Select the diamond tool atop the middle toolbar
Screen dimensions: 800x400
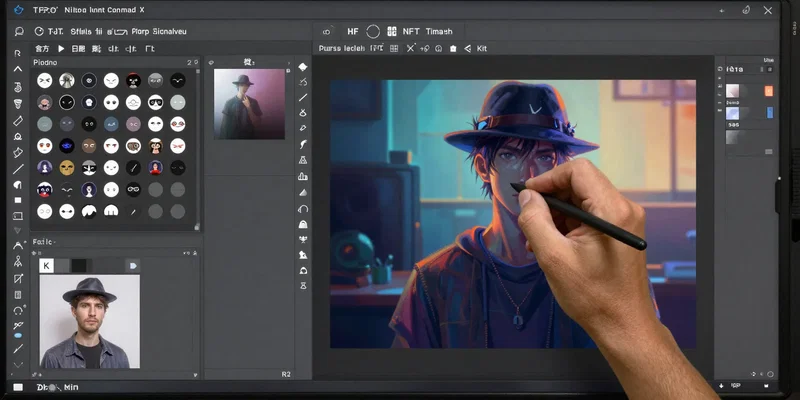303,67
